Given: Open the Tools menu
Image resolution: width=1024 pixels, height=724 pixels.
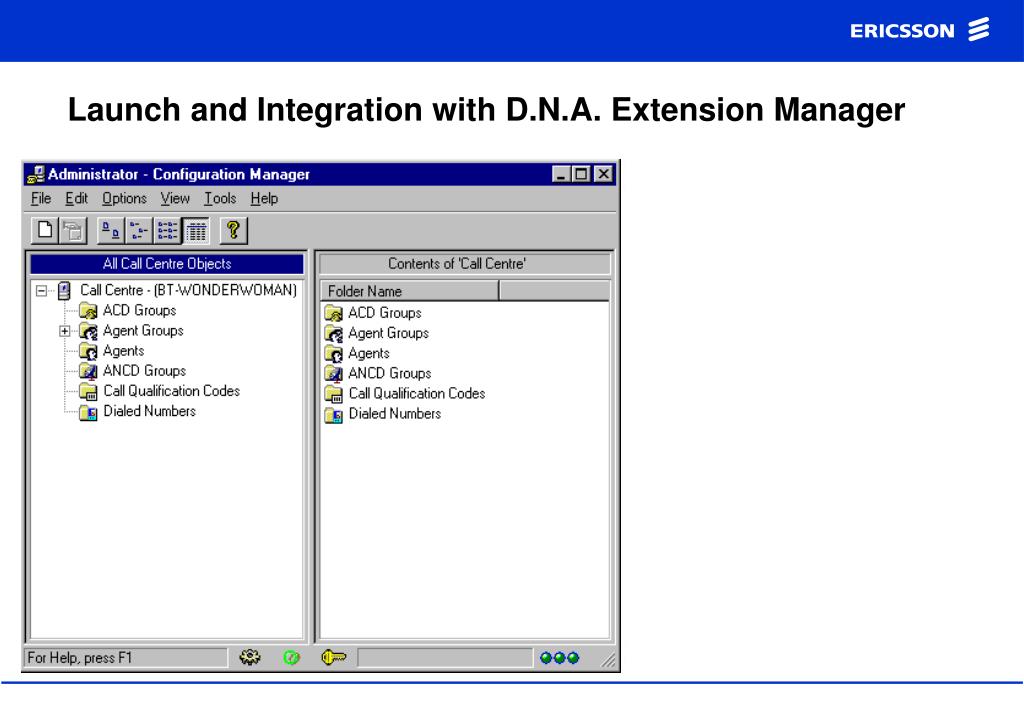Looking at the screenshot, I should 220,198.
